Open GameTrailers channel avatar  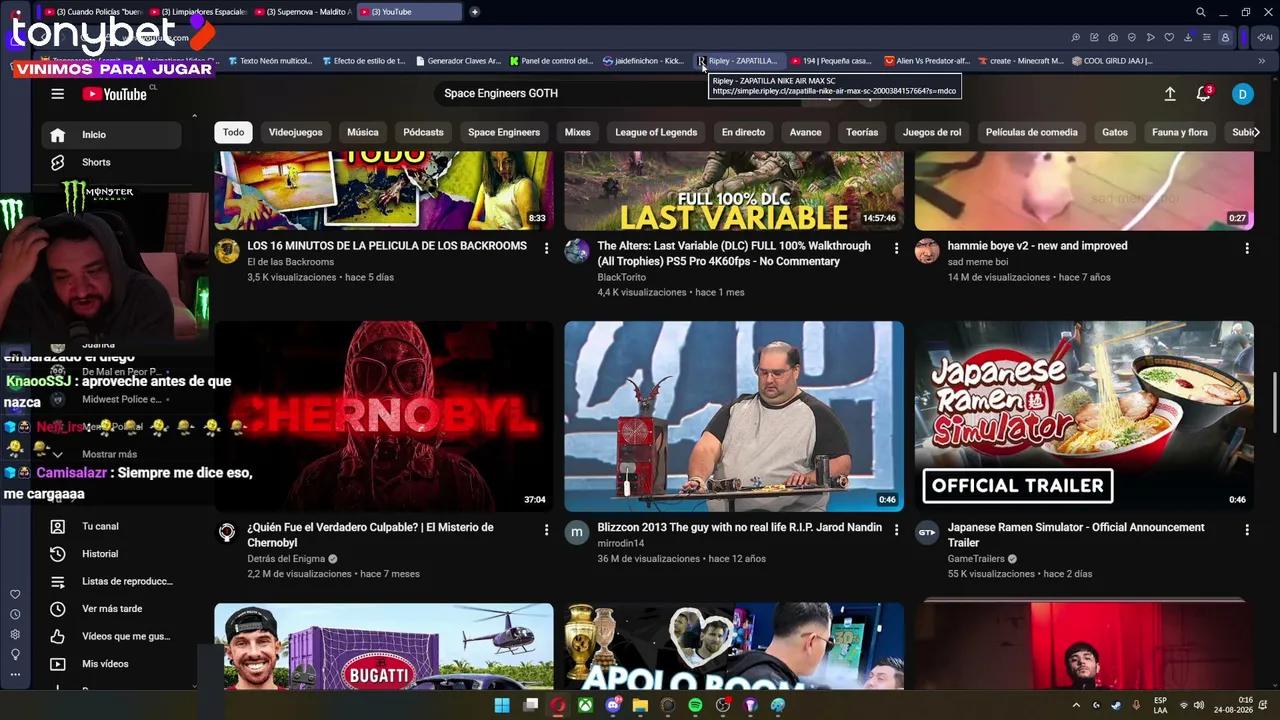[927, 533]
